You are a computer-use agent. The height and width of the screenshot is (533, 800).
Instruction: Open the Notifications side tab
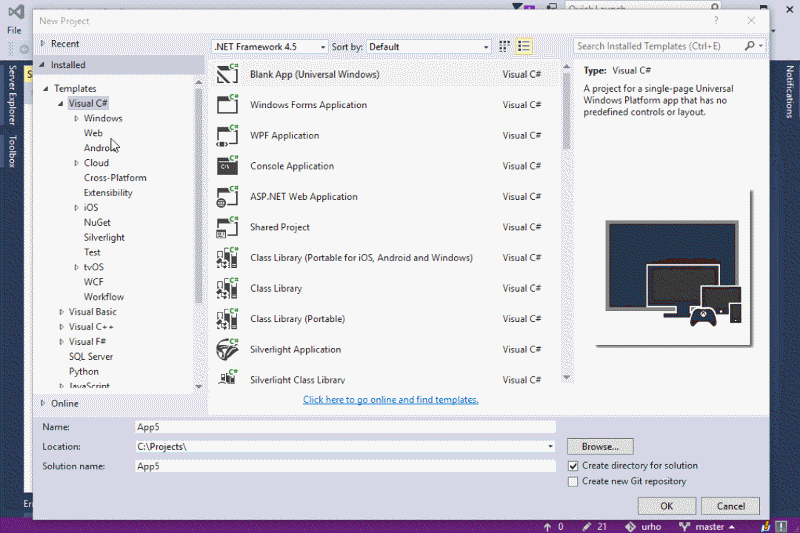pyautogui.click(x=789, y=92)
